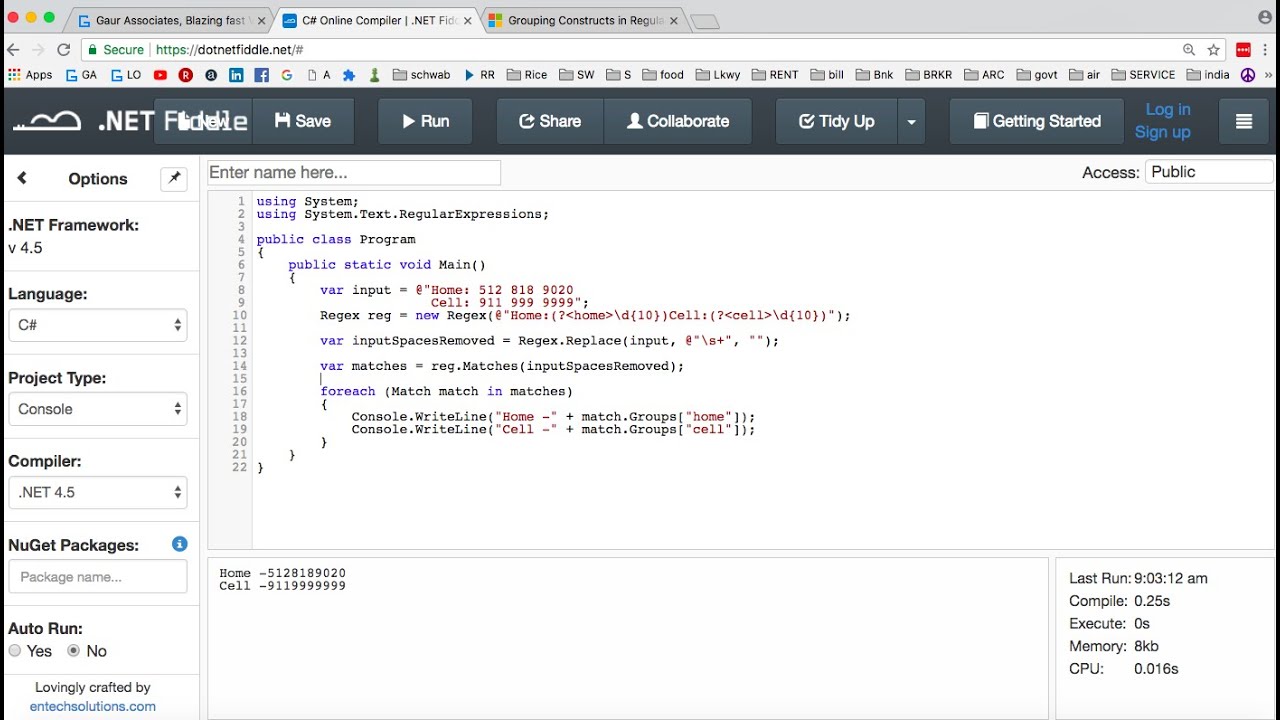Open the entechsolutions.com link
Screen dimensions: 1280x720
pos(93,706)
